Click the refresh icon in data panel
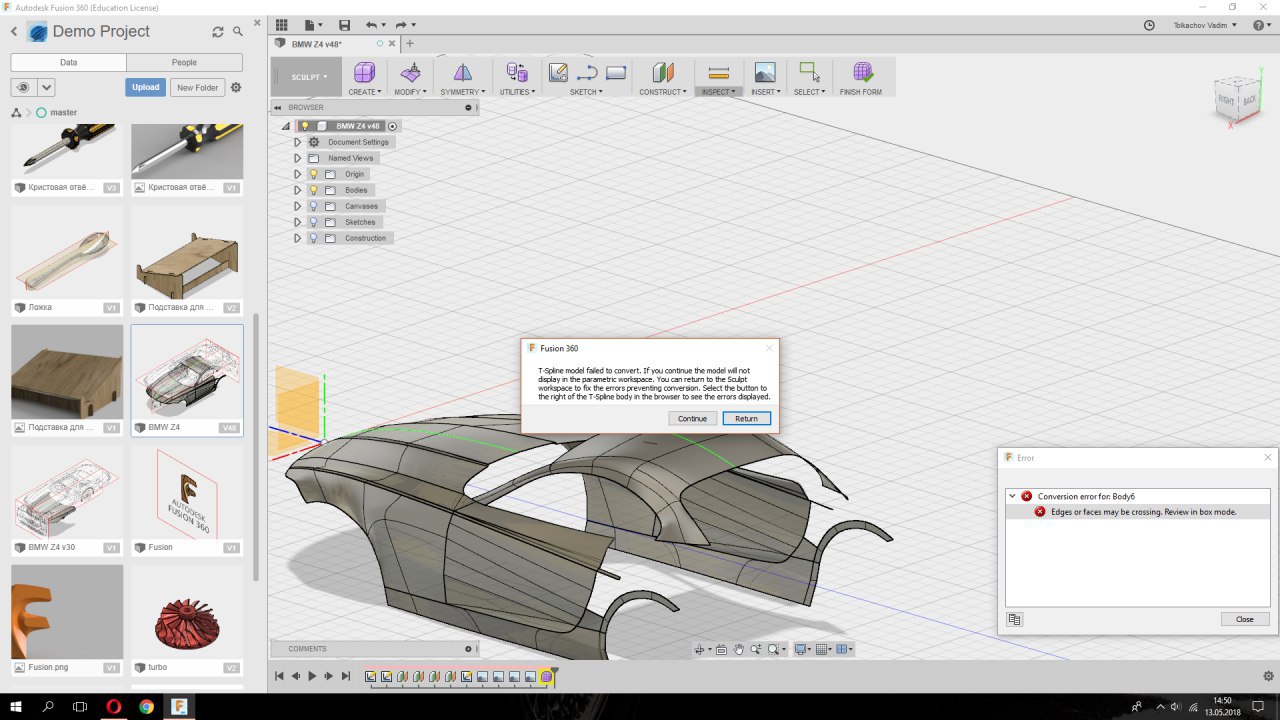 (218, 32)
